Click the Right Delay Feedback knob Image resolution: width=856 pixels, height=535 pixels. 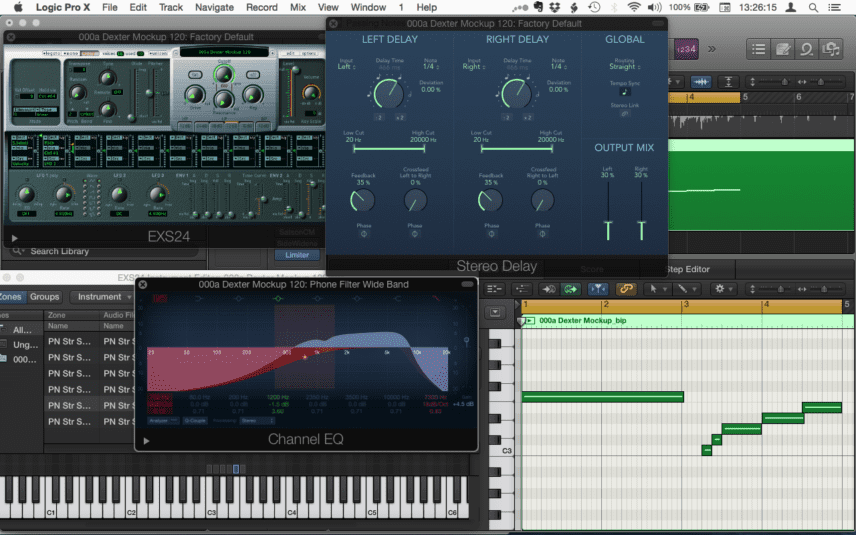[x=490, y=200]
